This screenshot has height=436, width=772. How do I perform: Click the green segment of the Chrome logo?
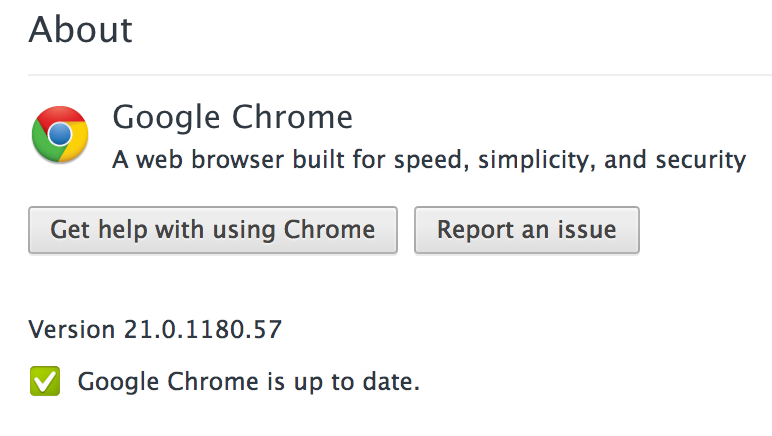click(43, 144)
